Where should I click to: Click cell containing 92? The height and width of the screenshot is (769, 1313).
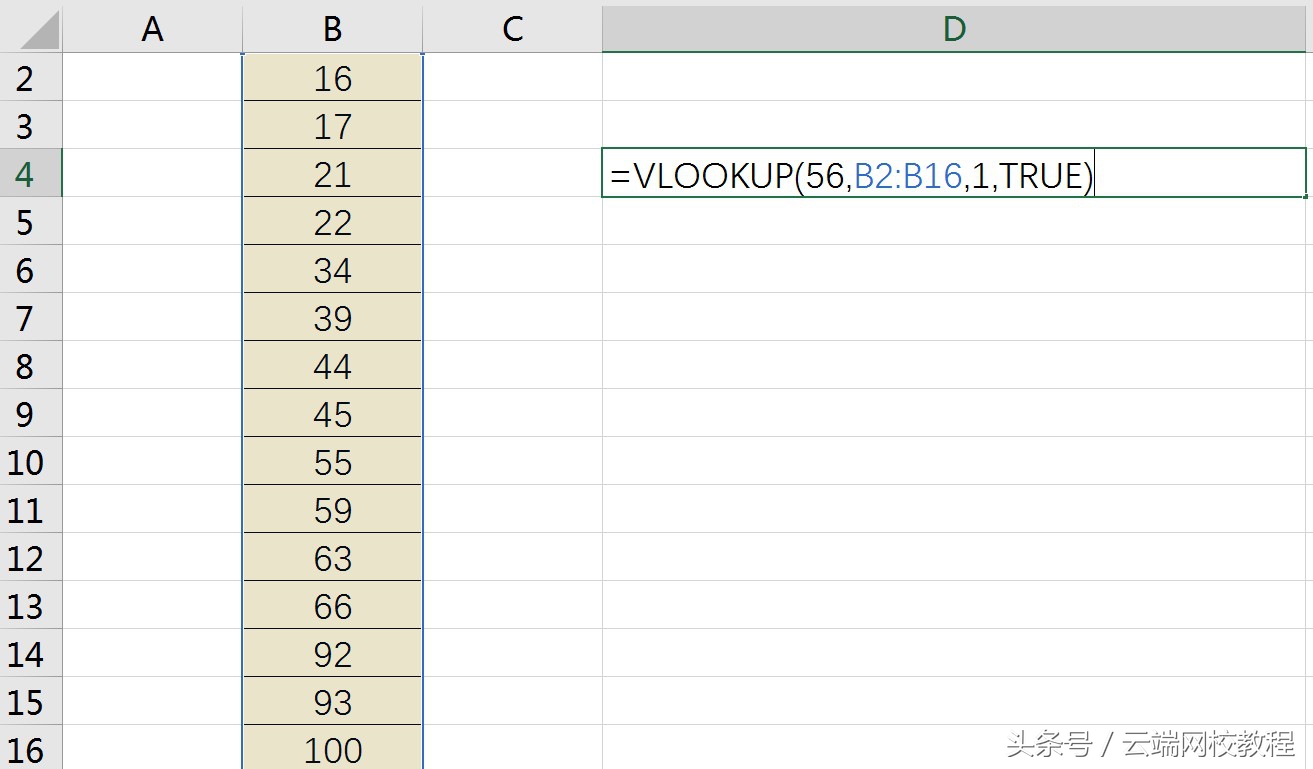point(332,653)
